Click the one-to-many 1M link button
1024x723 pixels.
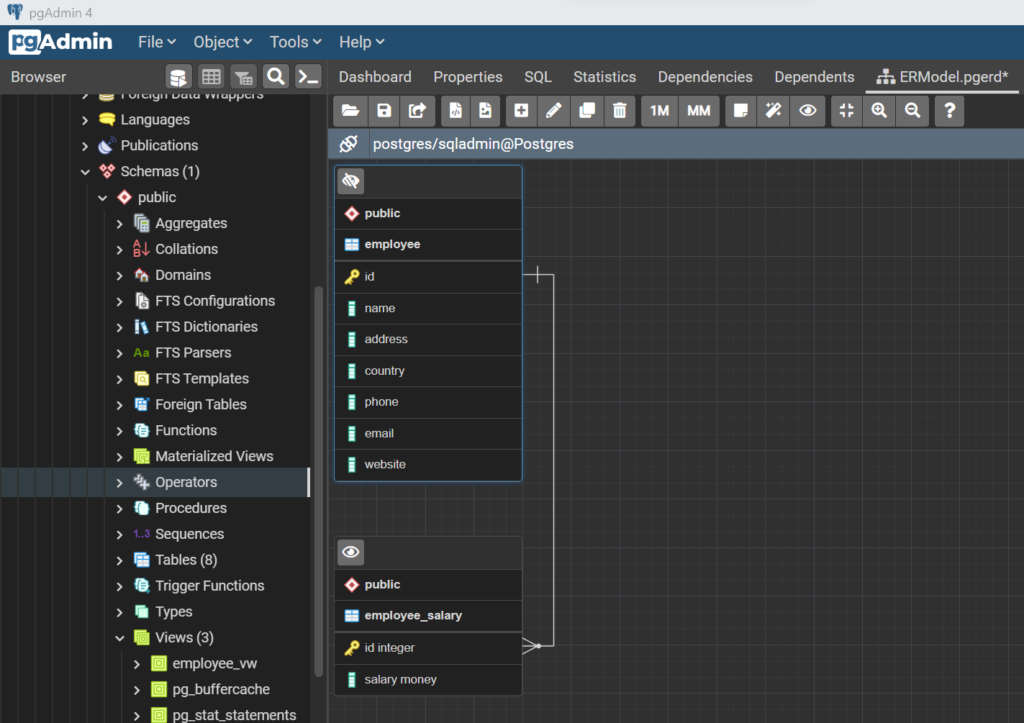click(x=659, y=111)
